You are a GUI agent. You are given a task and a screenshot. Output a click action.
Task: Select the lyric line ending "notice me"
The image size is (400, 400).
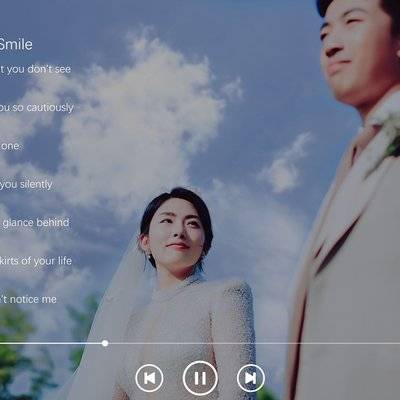click(28, 299)
